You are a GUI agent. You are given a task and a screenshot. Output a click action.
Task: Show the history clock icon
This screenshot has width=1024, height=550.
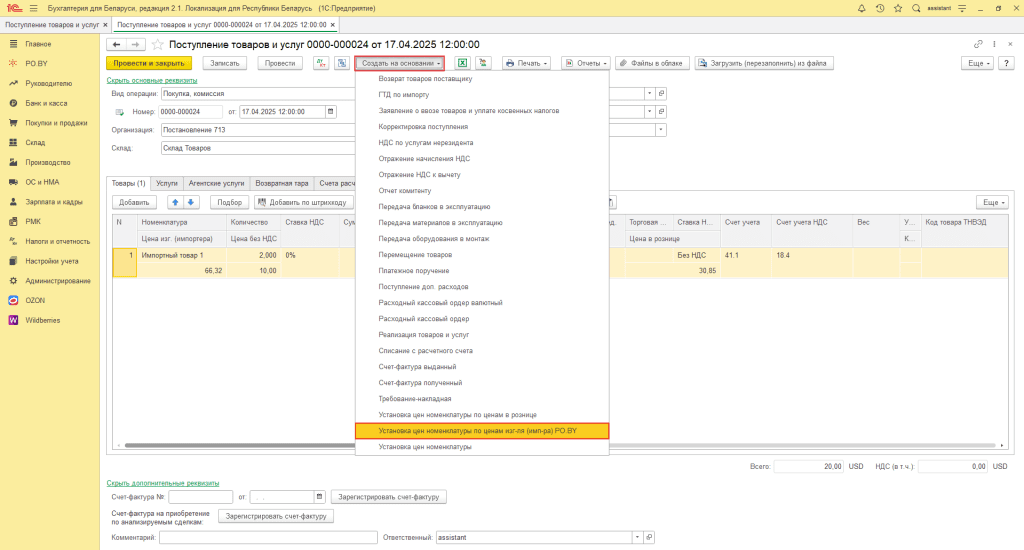pos(880,8)
